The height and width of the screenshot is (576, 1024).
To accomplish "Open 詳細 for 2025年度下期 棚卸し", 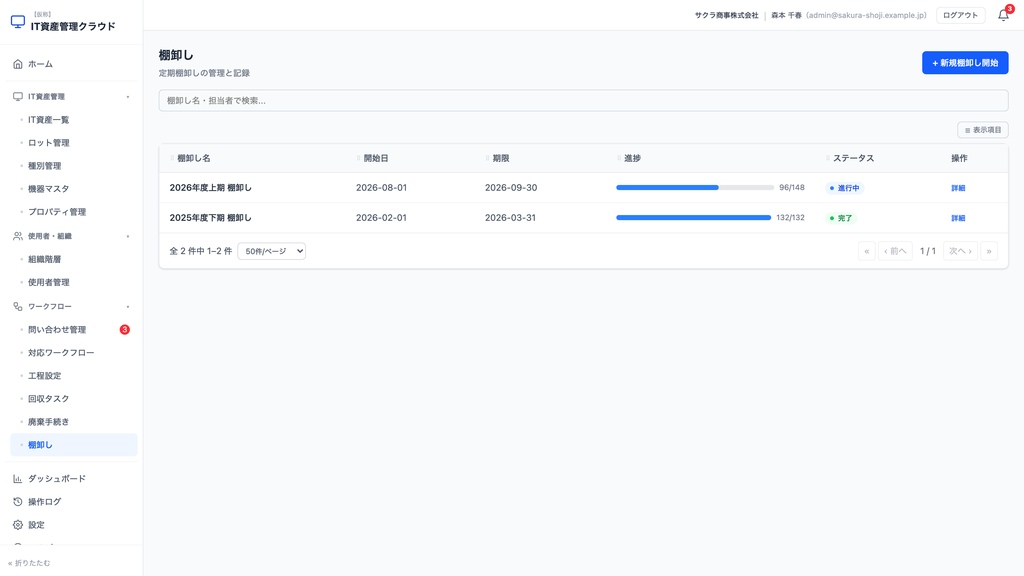I will pyautogui.click(x=958, y=218).
